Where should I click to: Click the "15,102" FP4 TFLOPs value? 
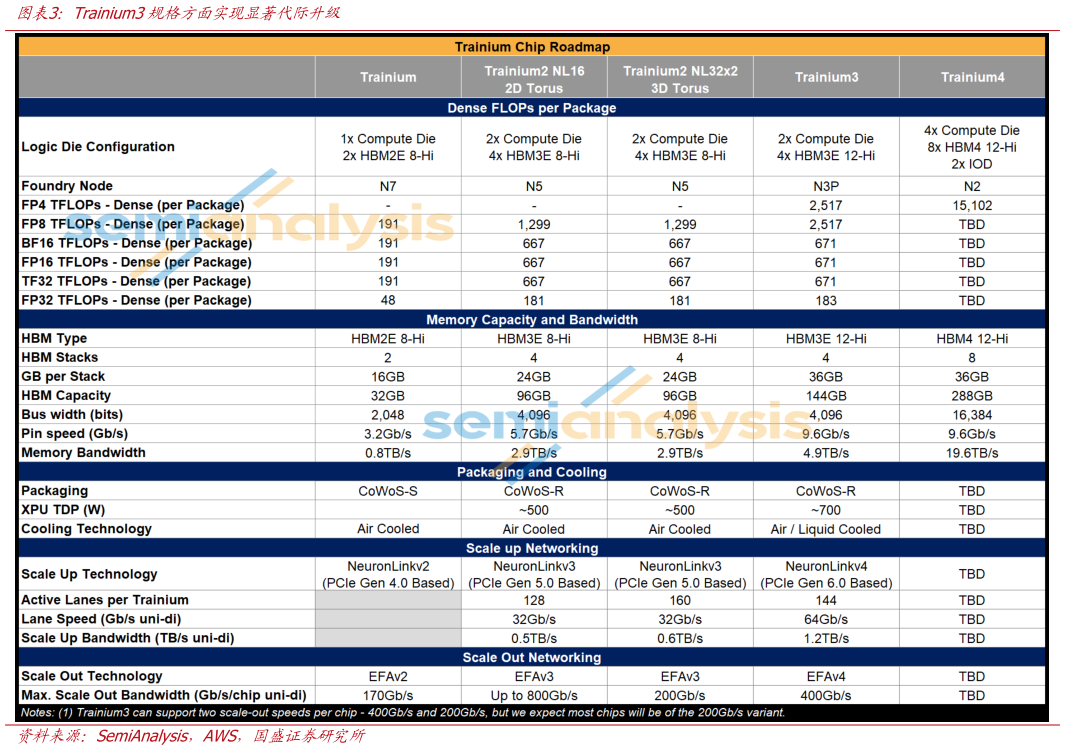pos(972,205)
